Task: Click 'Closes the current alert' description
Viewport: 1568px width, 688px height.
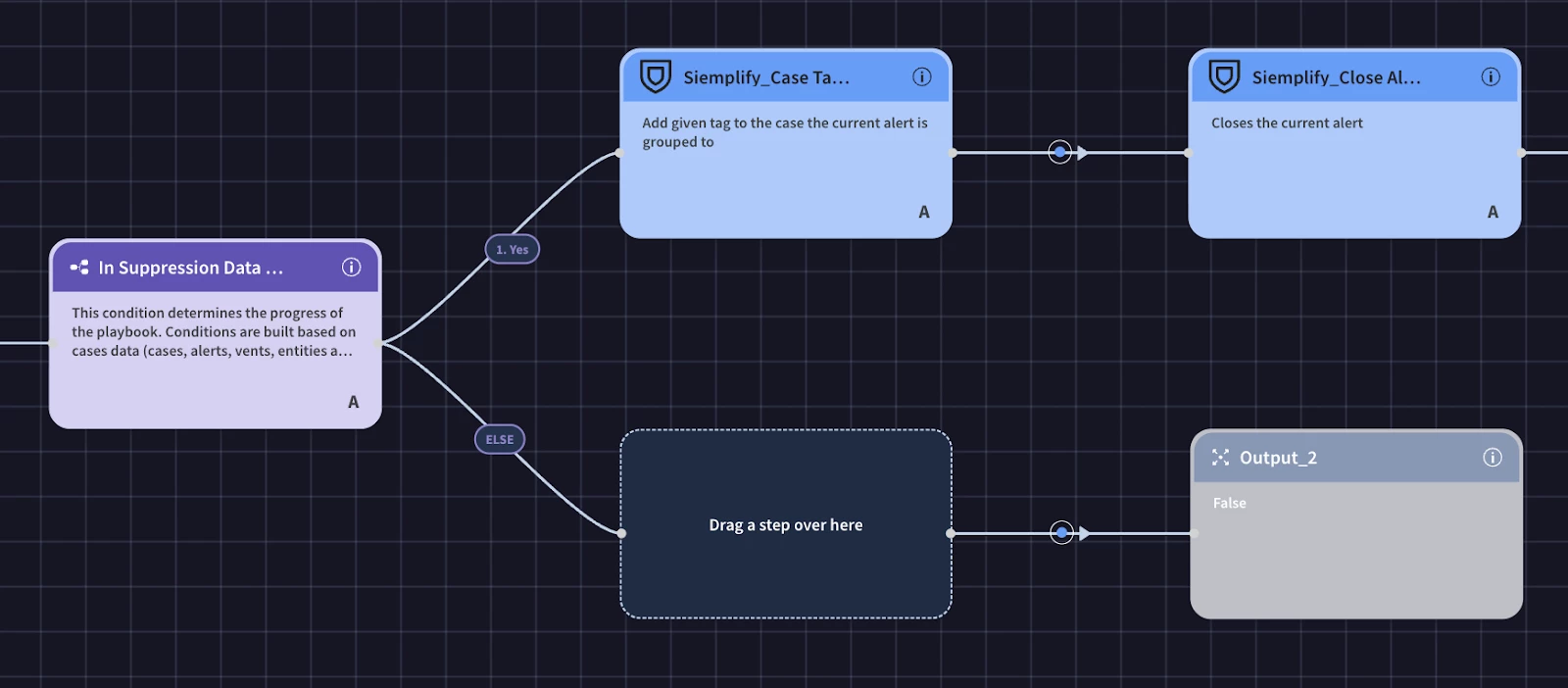Action: [x=1287, y=123]
